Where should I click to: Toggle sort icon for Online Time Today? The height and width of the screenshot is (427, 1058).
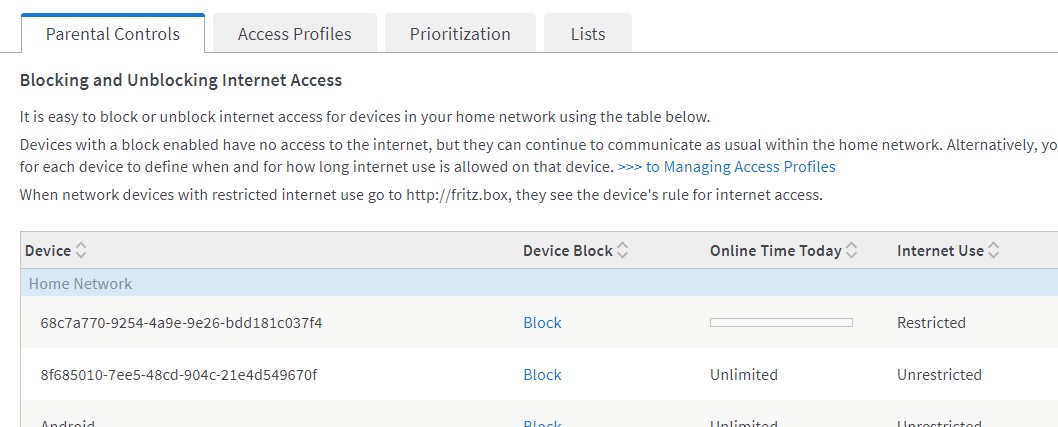[852, 251]
